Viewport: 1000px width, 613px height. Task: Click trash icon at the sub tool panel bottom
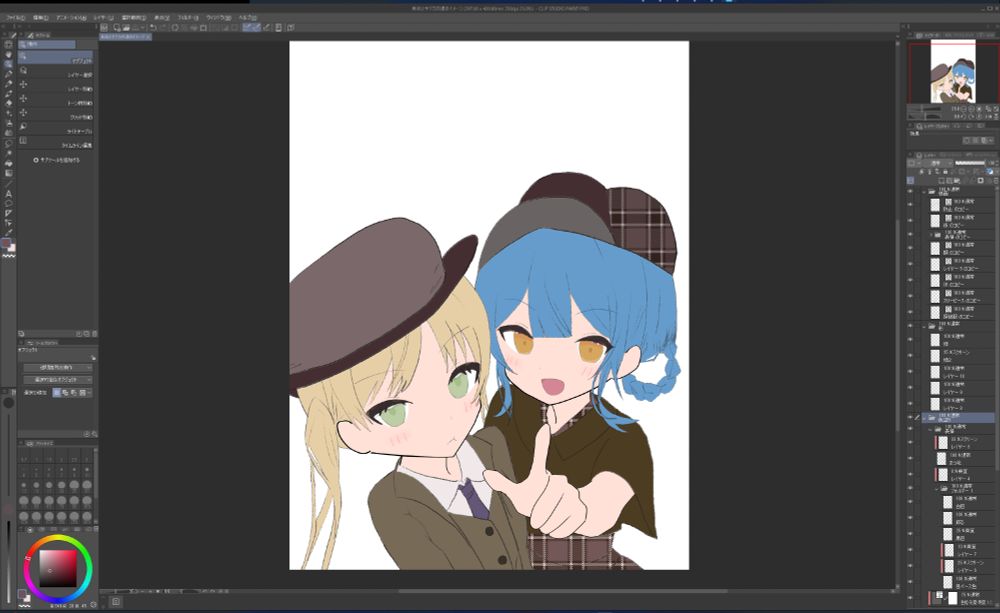pyautogui.click(x=95, y=334)
